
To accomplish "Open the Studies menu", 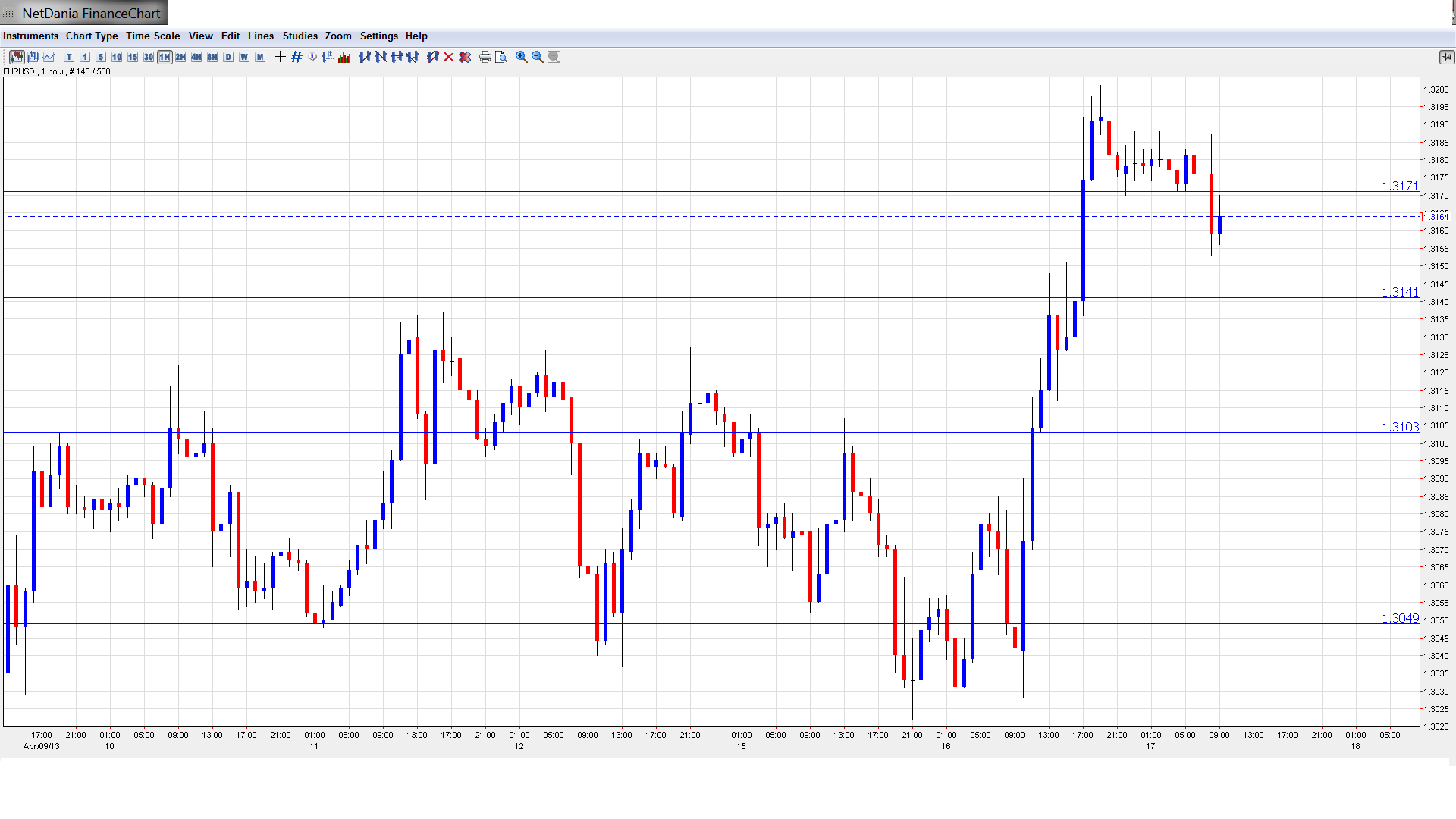I will pyautogui.click(x=300, y=36).
